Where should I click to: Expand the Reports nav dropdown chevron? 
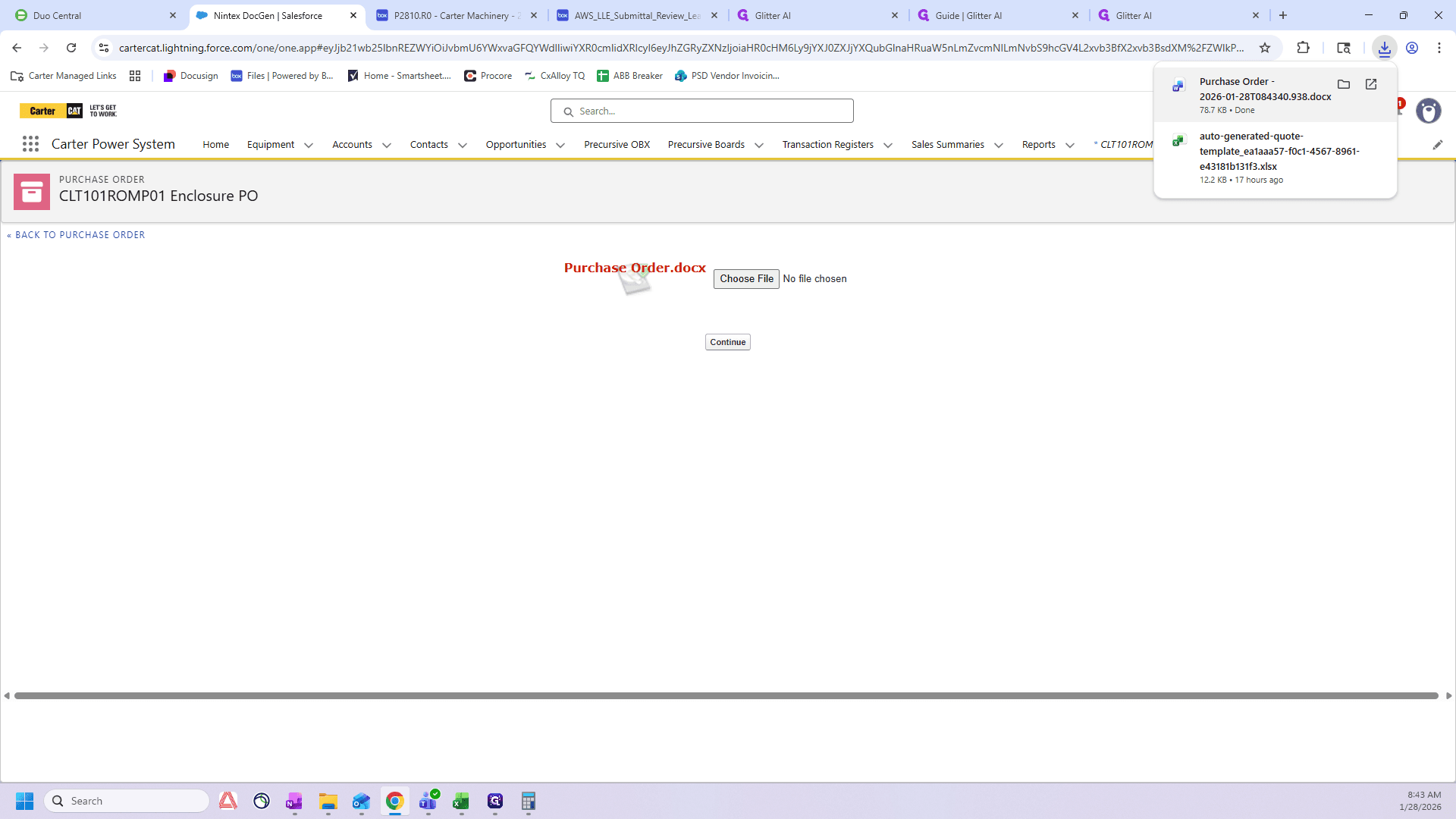[1070, 145]
